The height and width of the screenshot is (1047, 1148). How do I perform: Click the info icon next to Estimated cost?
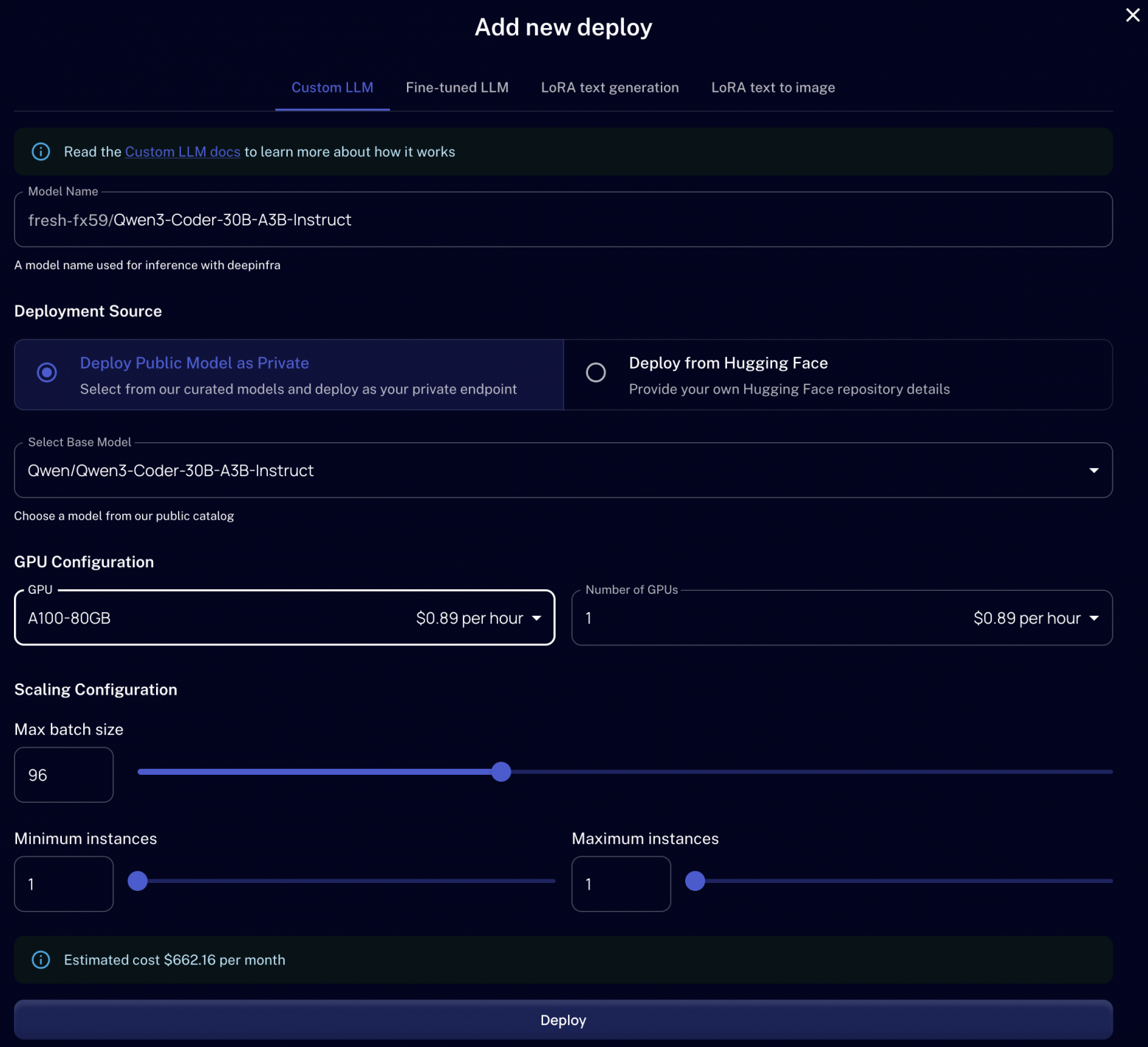pos(41,959)
